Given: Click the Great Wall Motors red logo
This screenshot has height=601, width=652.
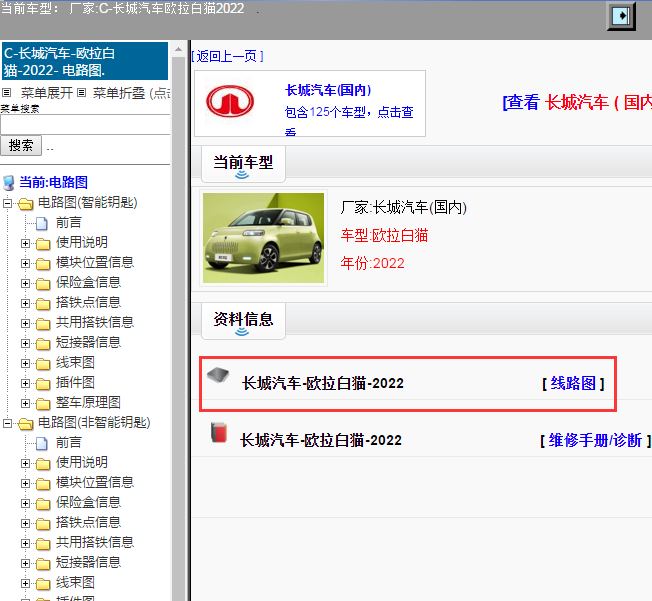Looking at the screenshot, I should pos(230,101).
